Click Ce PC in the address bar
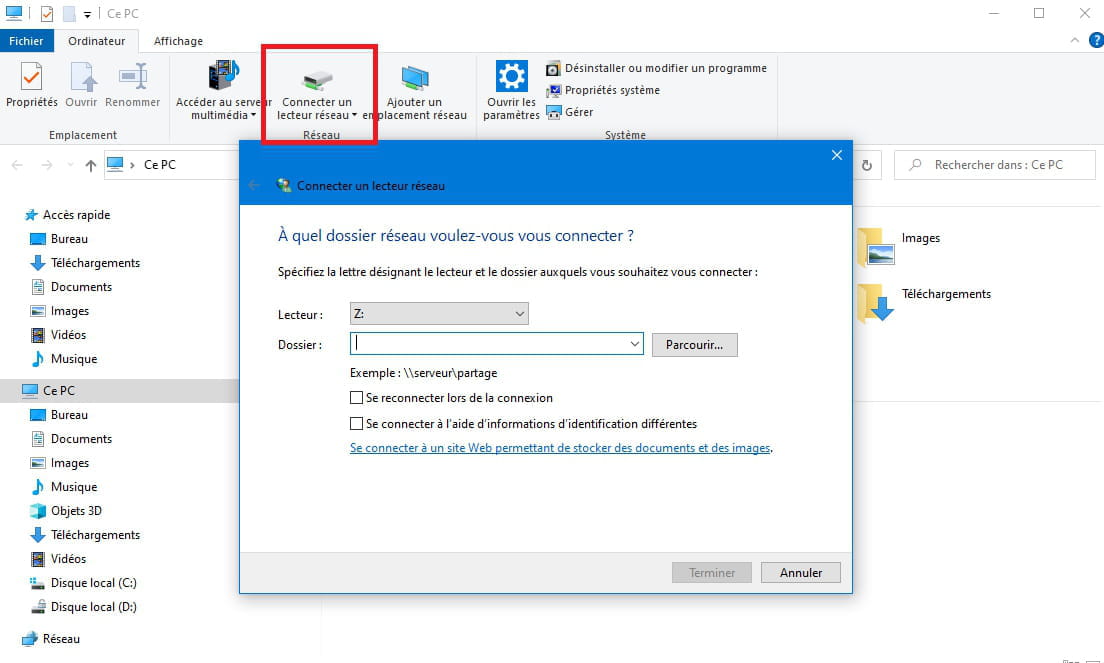This screenshot has width=1104, height=663. 160,165
